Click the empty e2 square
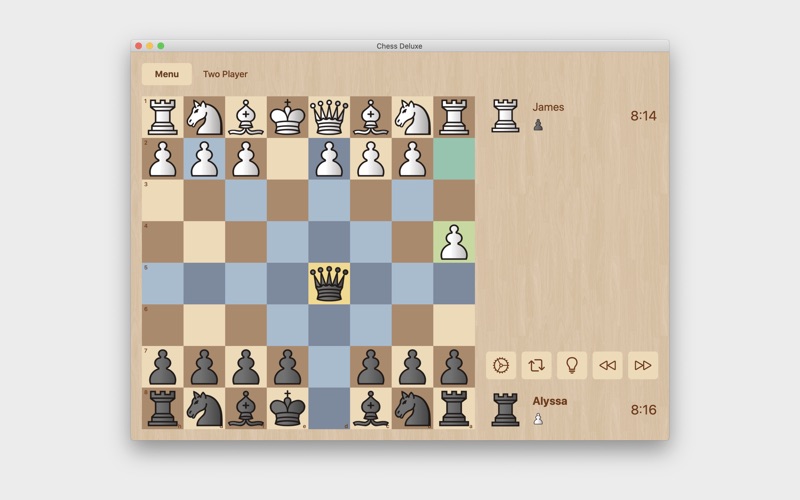The height and width of the screenshot is (500, 800). pyautogui.click(x=287, y=159)
